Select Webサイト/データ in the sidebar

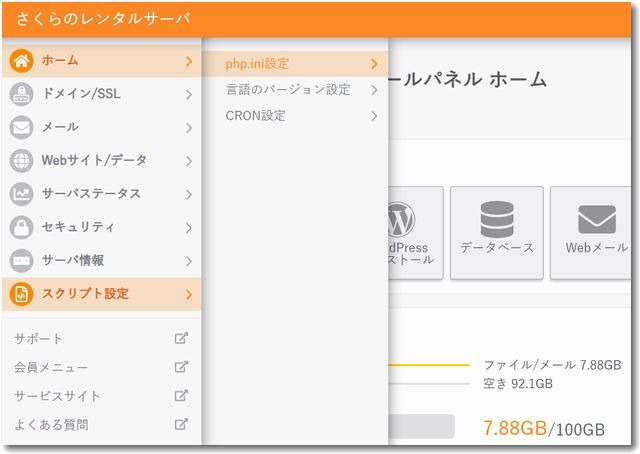point(102,161)
